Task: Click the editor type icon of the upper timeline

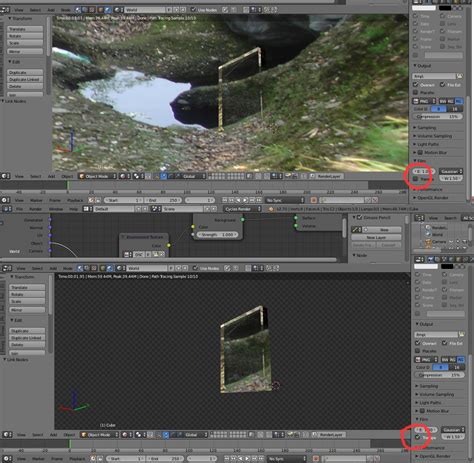Action: (5, 200)
